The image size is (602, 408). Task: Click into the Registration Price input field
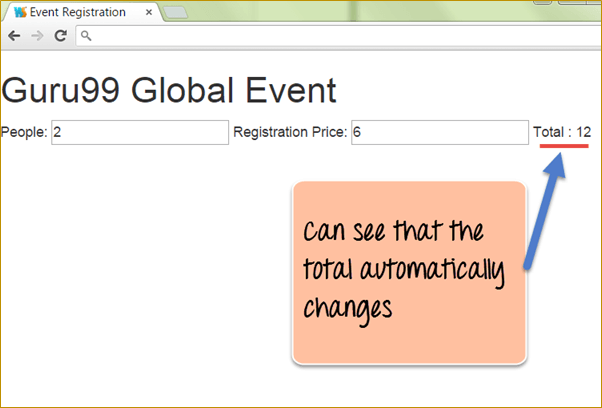point(439,132)
